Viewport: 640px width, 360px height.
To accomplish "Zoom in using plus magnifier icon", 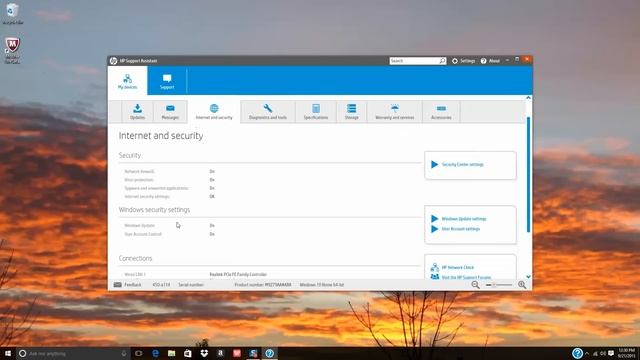I will pyautogui.click(x=522, y=284).
